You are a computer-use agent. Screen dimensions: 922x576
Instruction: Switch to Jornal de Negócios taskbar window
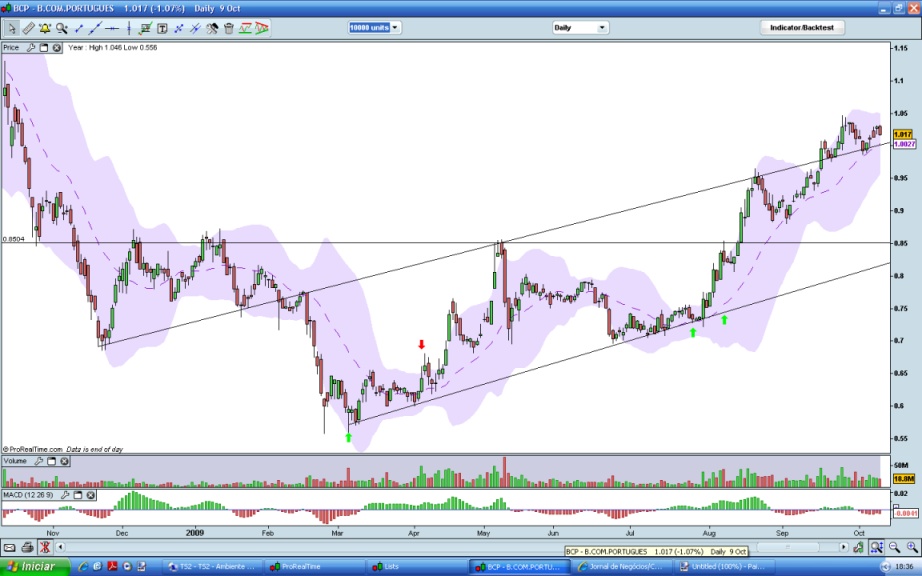621,567
